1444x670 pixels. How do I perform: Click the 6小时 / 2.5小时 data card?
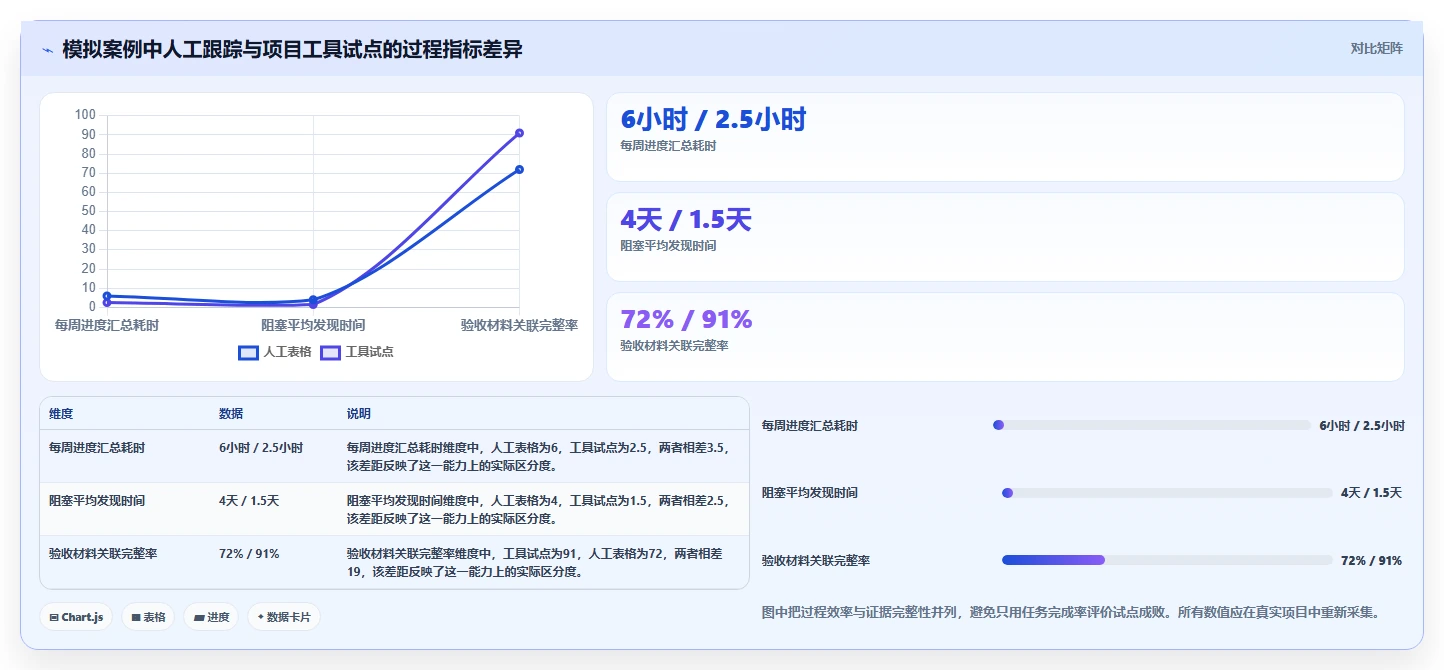[1005, 137]
